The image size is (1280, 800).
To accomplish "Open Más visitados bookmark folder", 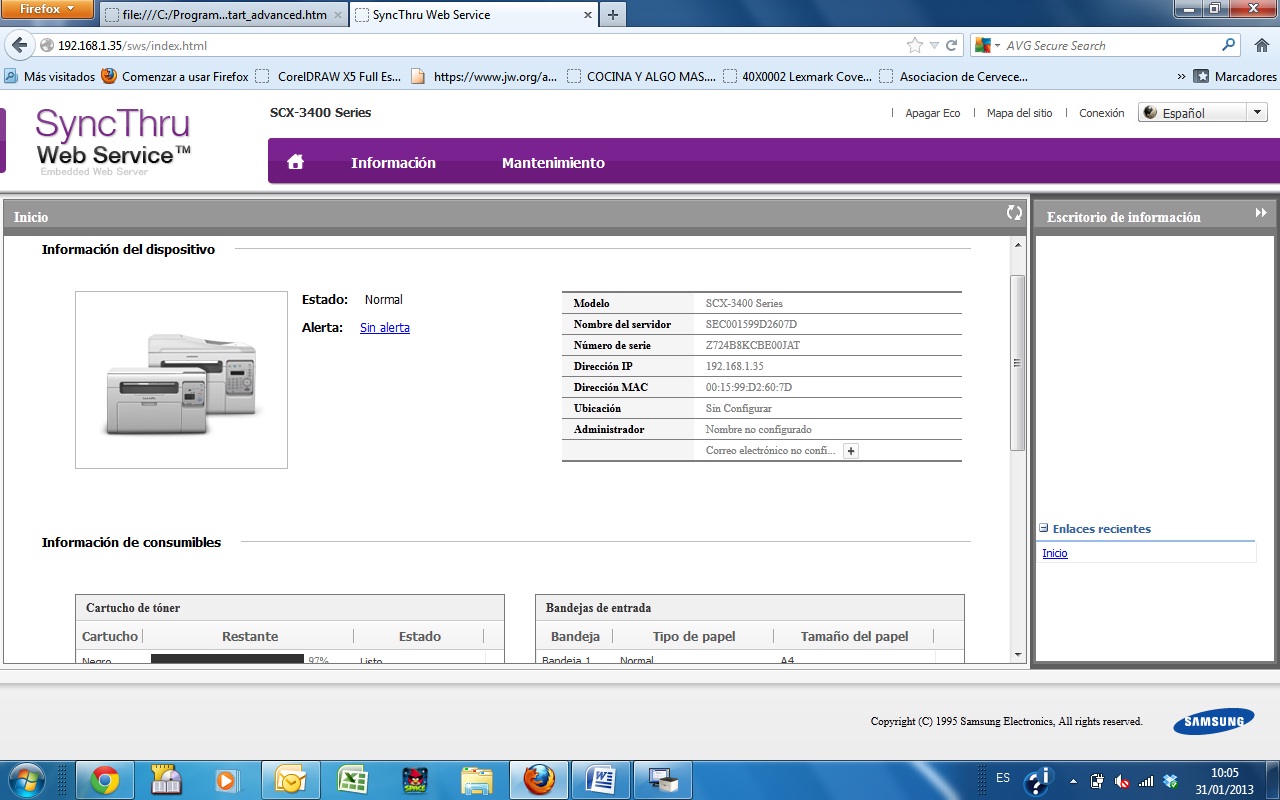I will point(50,76).
